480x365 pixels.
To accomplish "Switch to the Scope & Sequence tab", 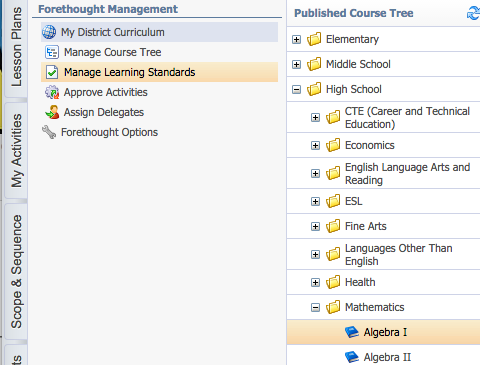I will (16, 271).
